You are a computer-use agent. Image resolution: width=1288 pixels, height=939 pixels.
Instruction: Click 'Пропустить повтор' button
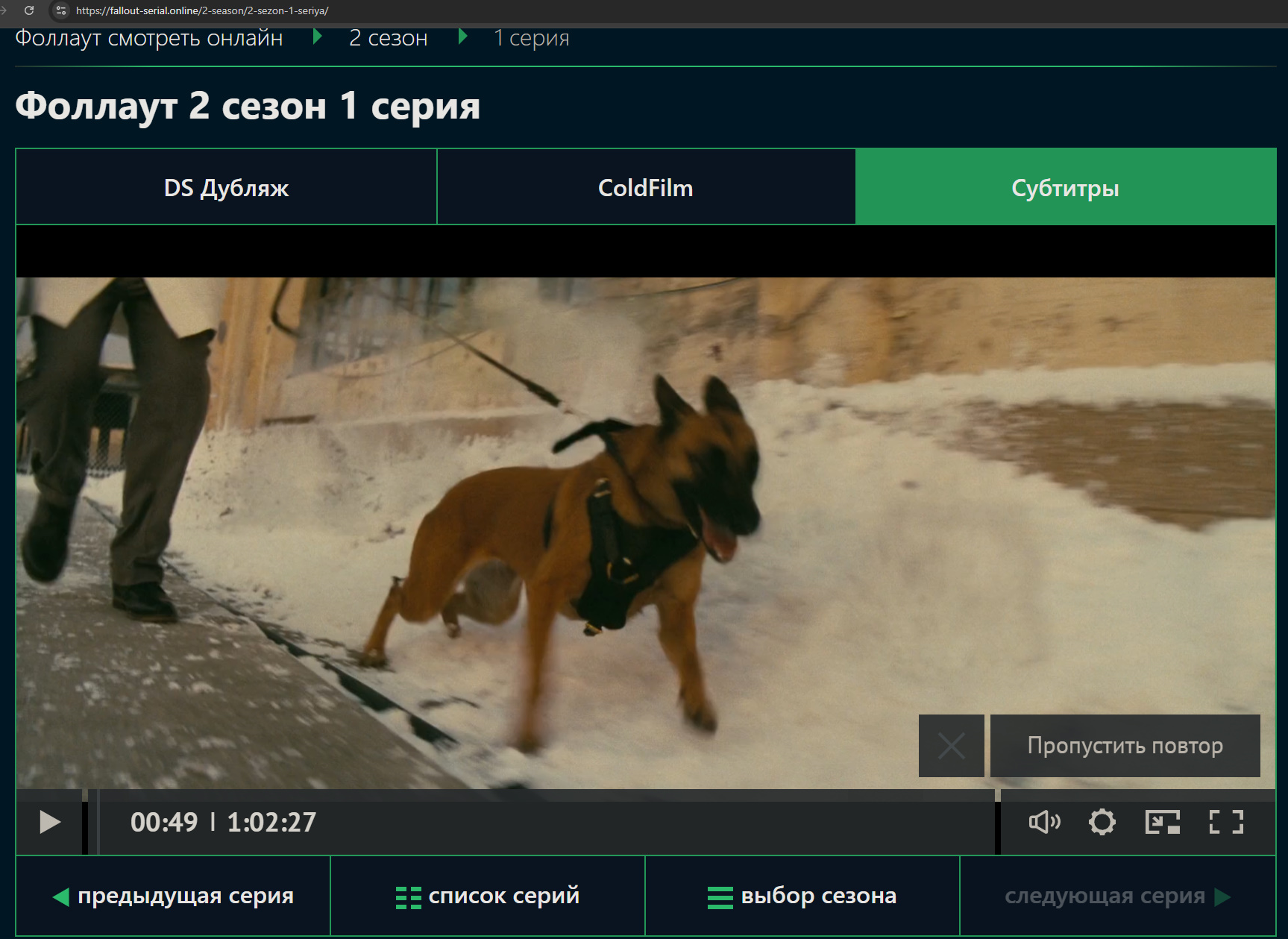[1125, 746]
